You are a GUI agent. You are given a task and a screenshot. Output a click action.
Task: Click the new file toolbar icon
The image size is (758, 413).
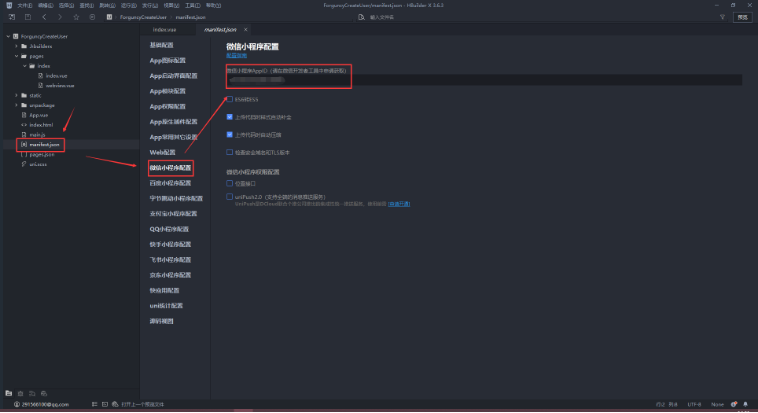pos(12,17)
